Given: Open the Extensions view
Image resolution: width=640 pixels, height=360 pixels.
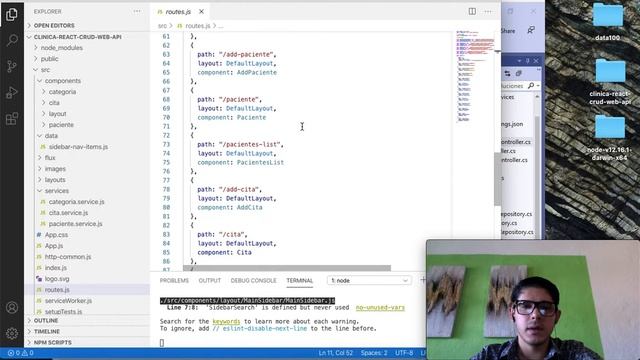Looking at the screenshot, I should (12, 119).
